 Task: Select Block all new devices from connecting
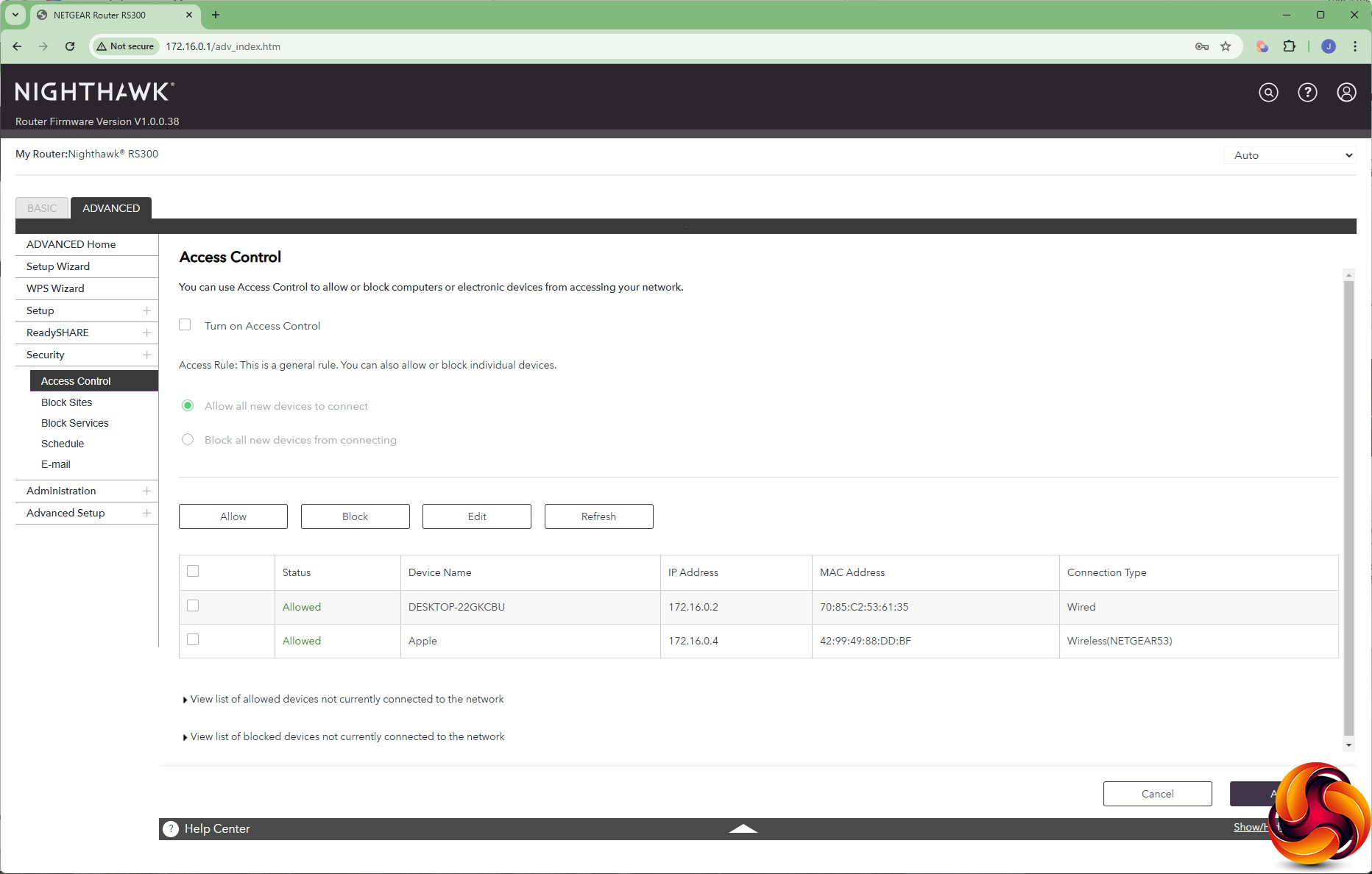coord(188,439)
